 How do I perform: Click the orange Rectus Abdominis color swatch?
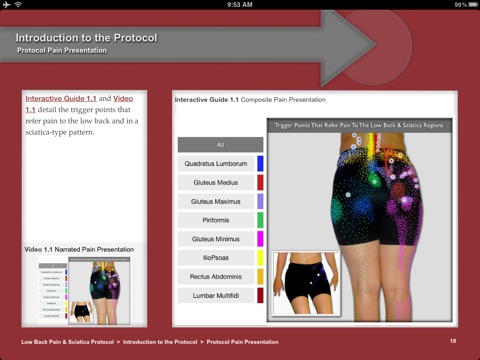(260, 277)
